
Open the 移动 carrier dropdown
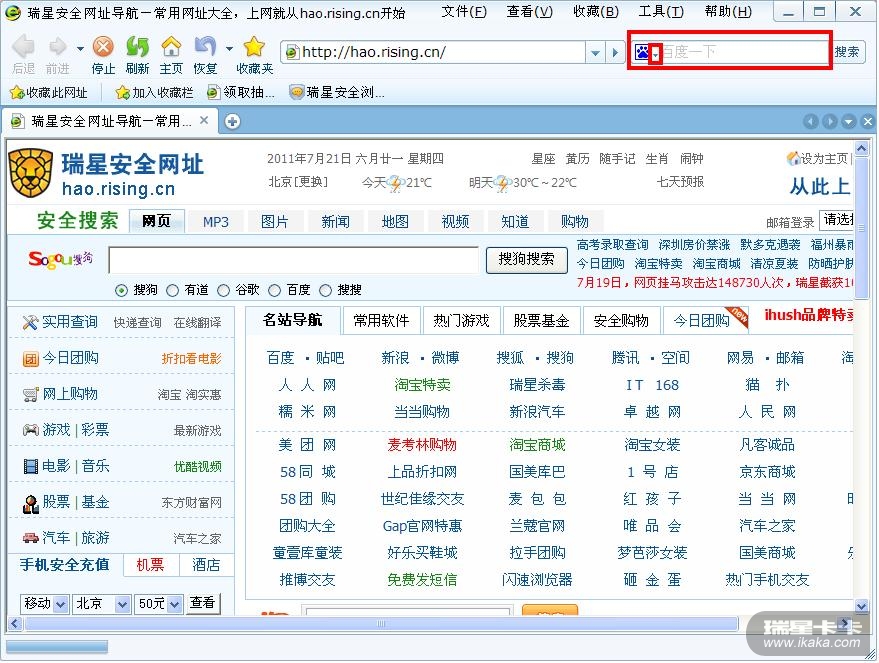pyautogui.click(x=61, y=605)
